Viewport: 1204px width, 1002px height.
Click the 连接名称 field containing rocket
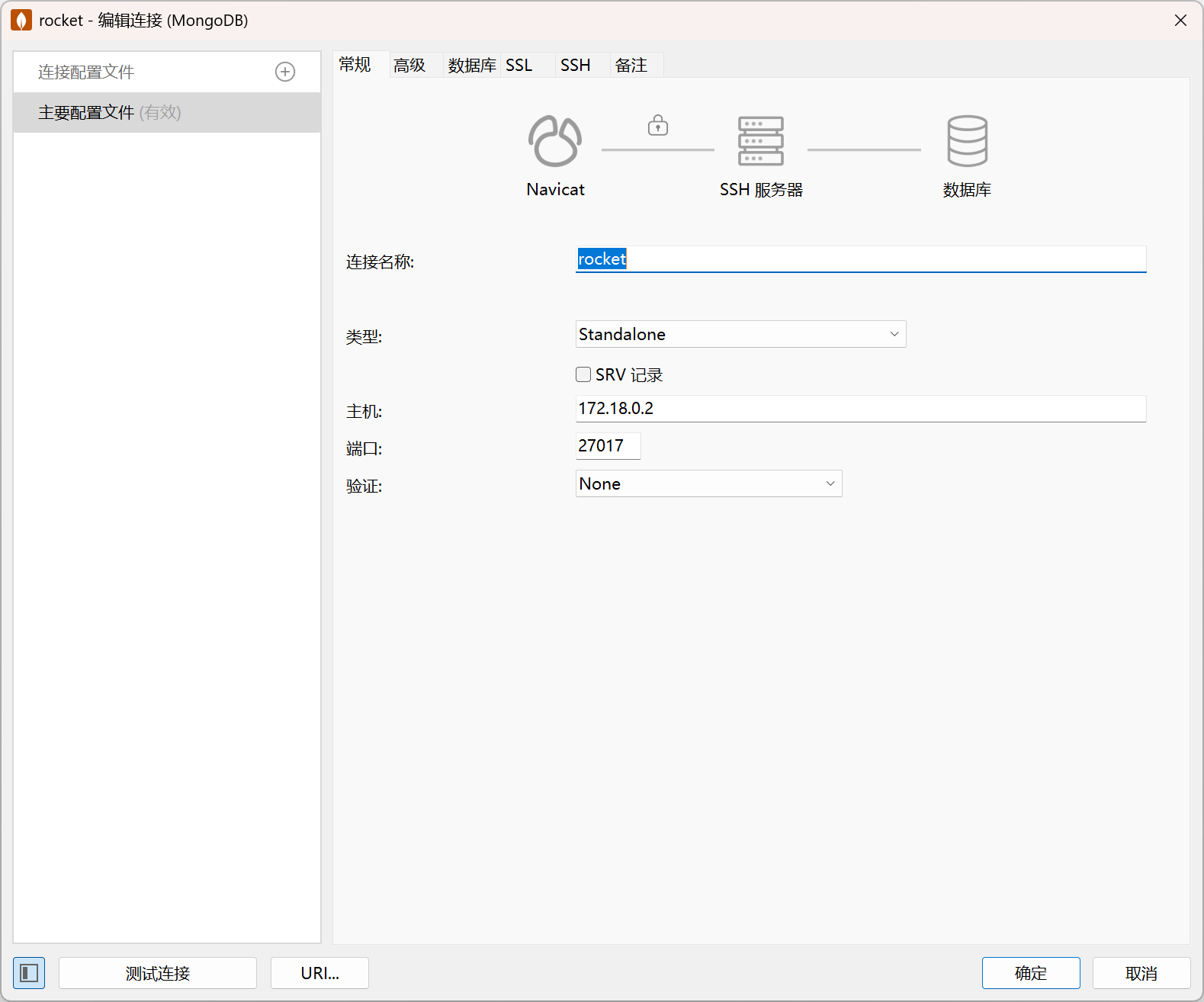(x=861, y=259)
